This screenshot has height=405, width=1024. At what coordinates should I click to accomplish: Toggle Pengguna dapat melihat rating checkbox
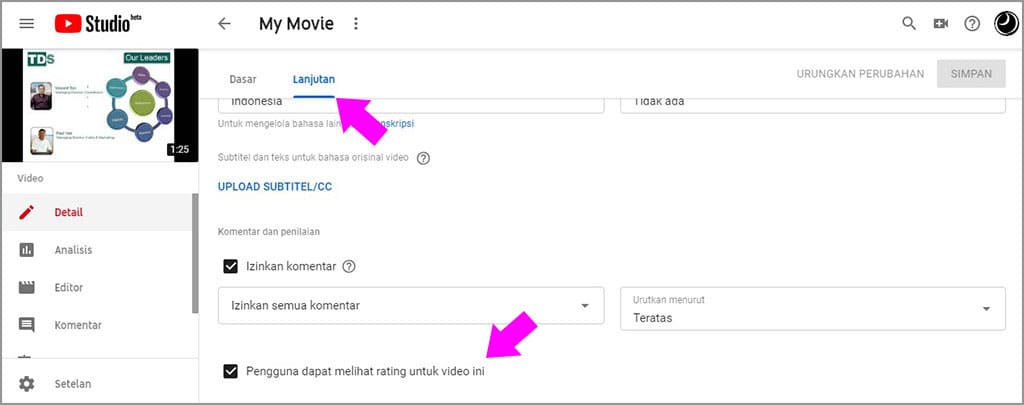tap(230, 371)
